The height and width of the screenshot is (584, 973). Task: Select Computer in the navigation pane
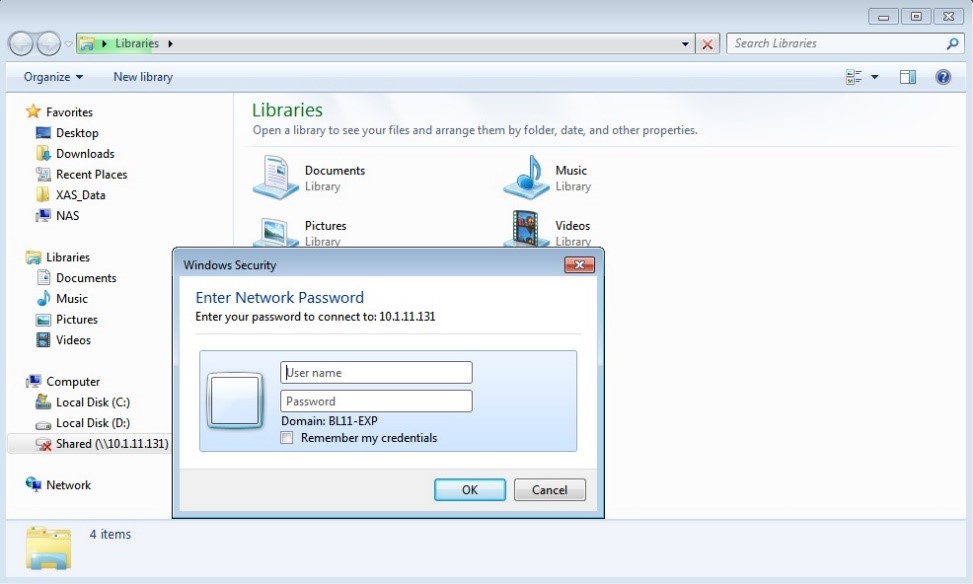point(73,382)
